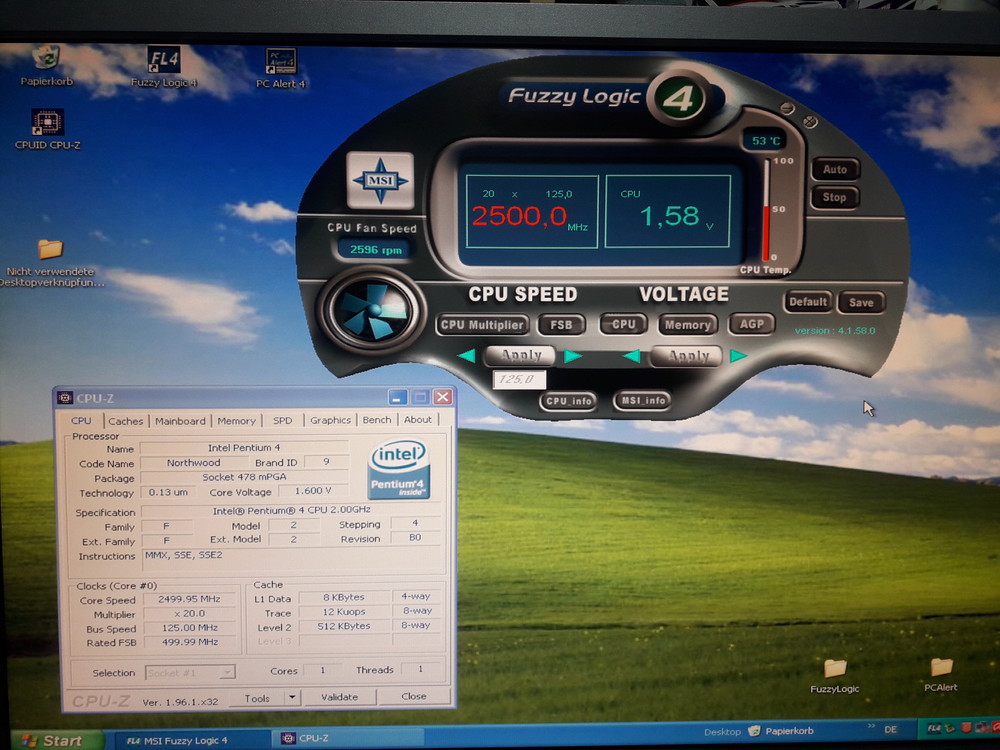Viewport: 1000px width, 750px height.
Task: Click the round minimize screw in Fuzzy Logic
Action: pyautogui.click(x=788, y=108)
